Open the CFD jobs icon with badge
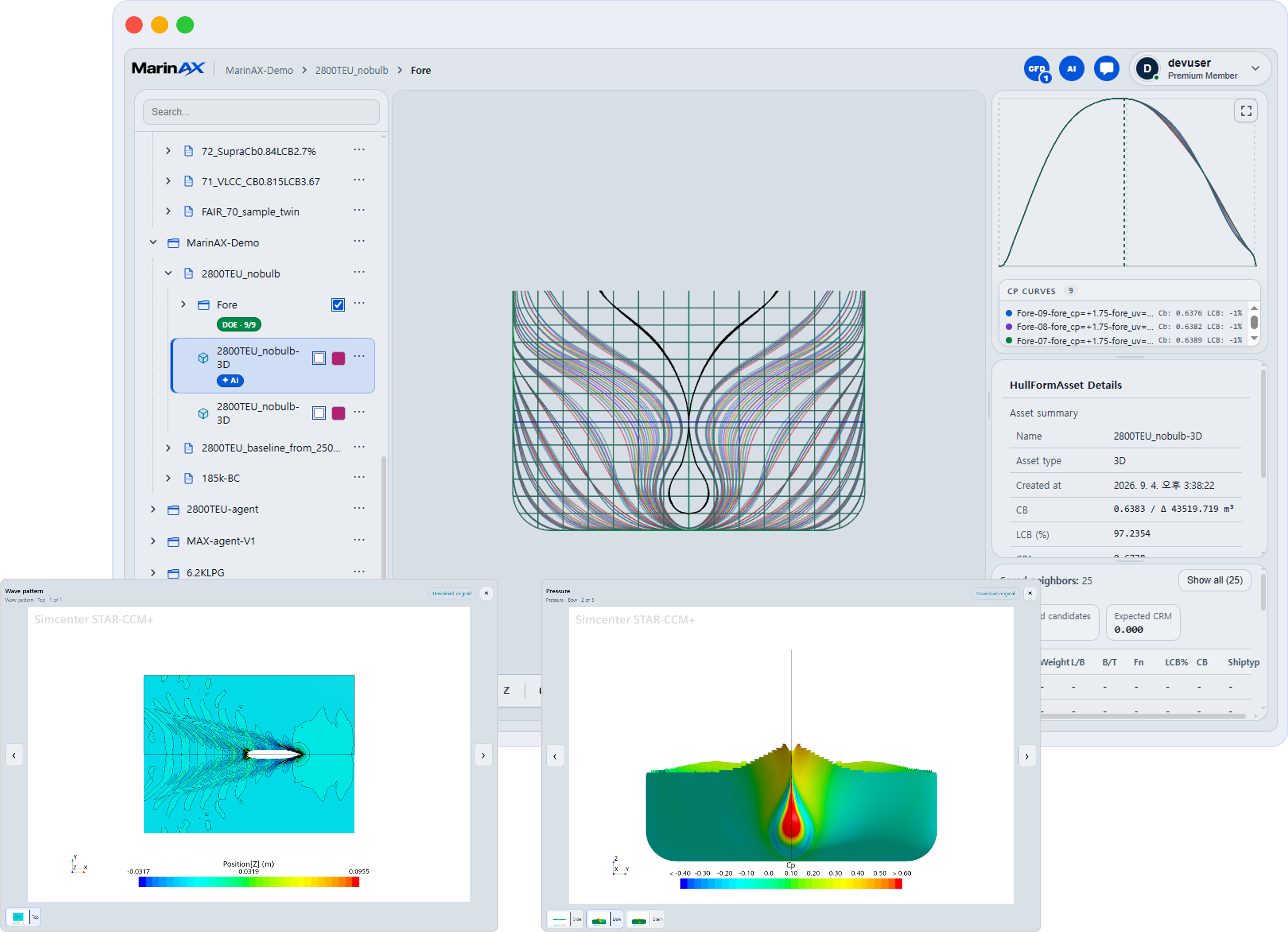Viewport: 1288px width, 932px height. [x=1036, y=69]
